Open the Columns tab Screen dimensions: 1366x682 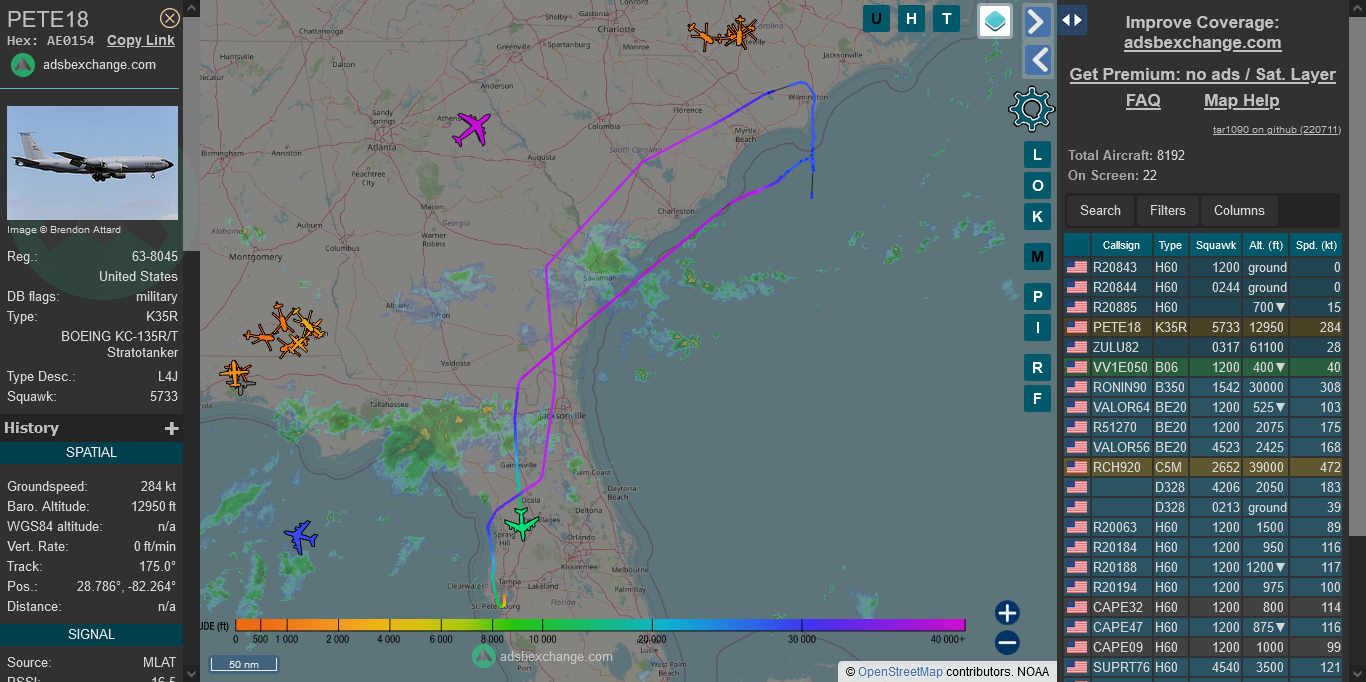coord(1239,210)
